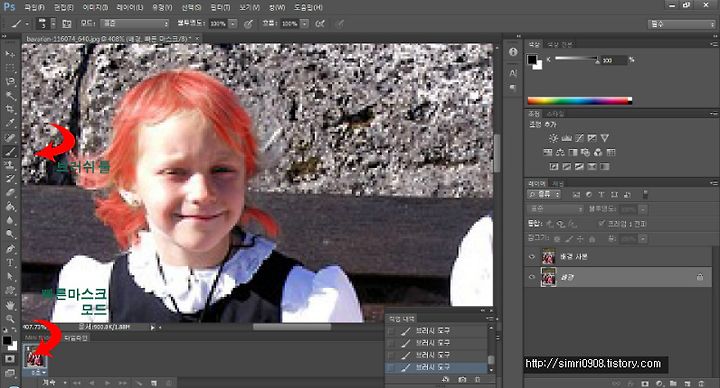This screenshot has height=388, width=720.
Task: Select the Brush tool in toolbox
Action: [10, 151]
